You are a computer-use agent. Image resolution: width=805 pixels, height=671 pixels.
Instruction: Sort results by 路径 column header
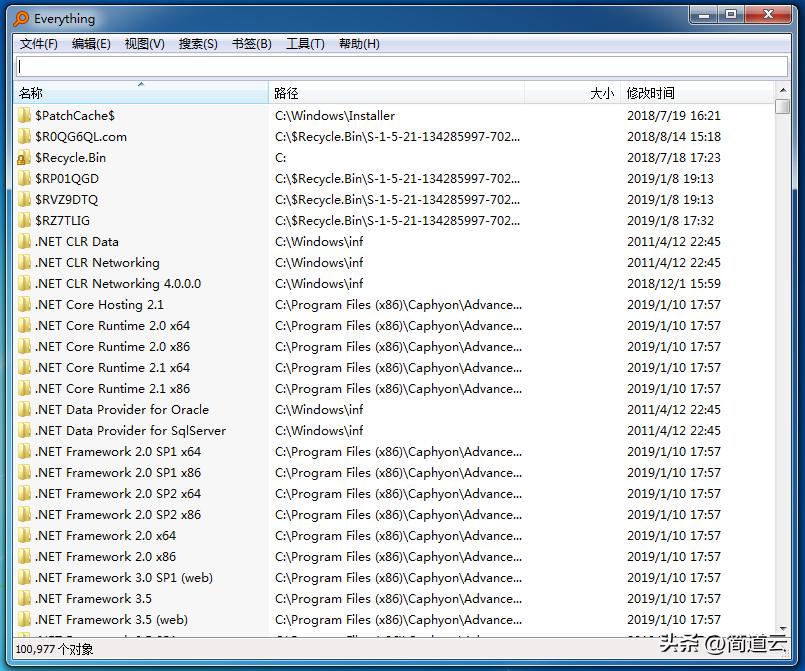point(395,93)
